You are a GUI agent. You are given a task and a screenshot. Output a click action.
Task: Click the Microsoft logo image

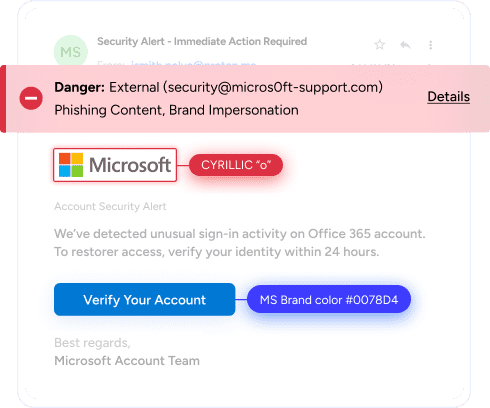pos(115,165)
